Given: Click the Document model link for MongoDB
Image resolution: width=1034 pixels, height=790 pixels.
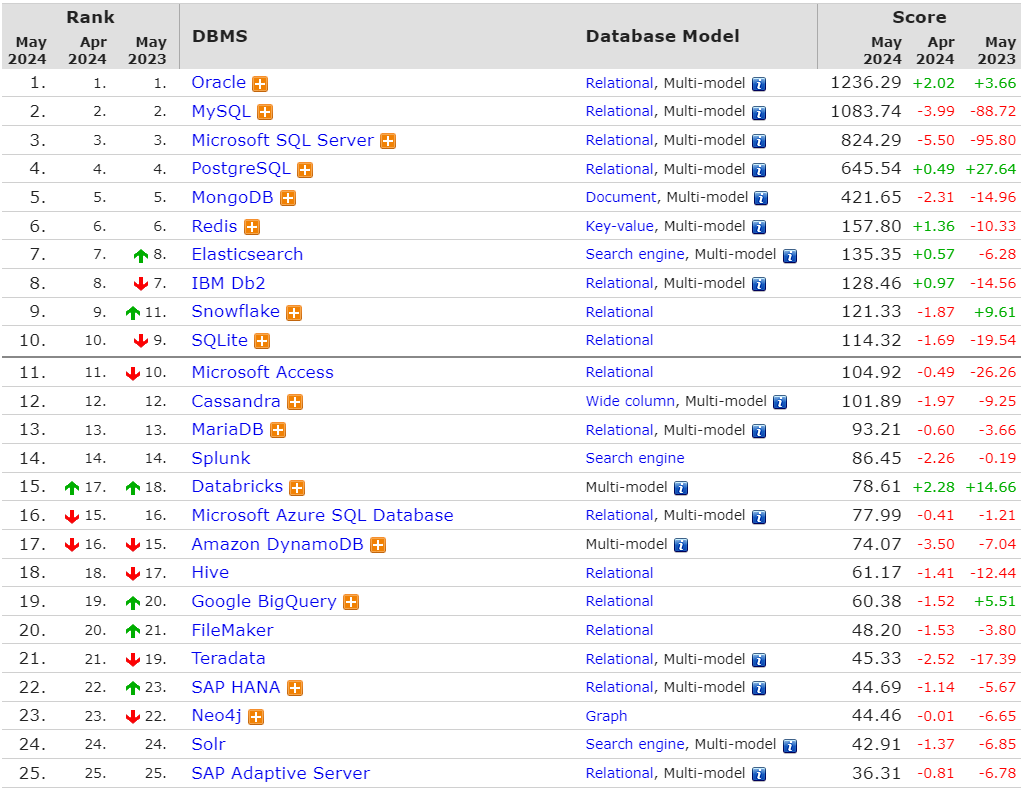Looking at the screenshot, I should pyautogui.click(x=621, y=197).
